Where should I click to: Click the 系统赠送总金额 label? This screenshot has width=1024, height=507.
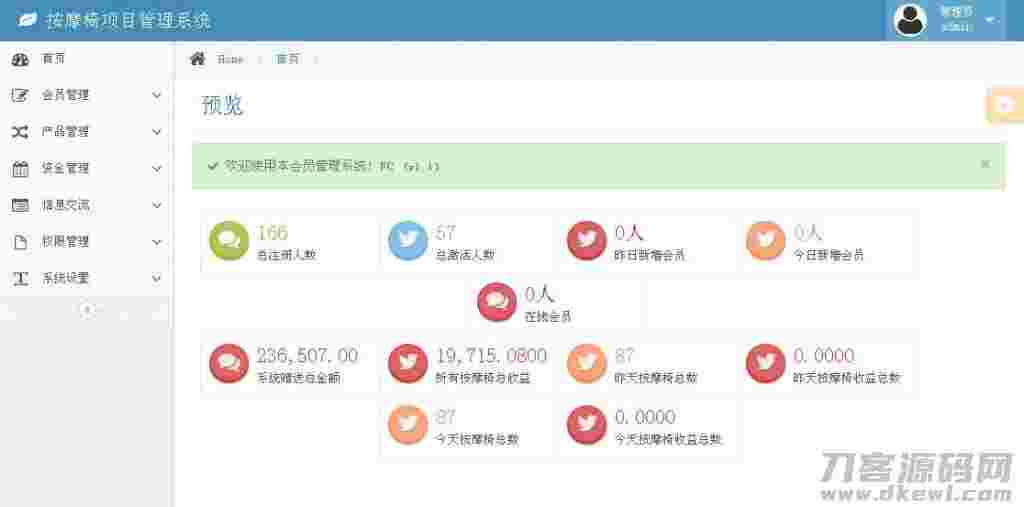click(298, 378)
